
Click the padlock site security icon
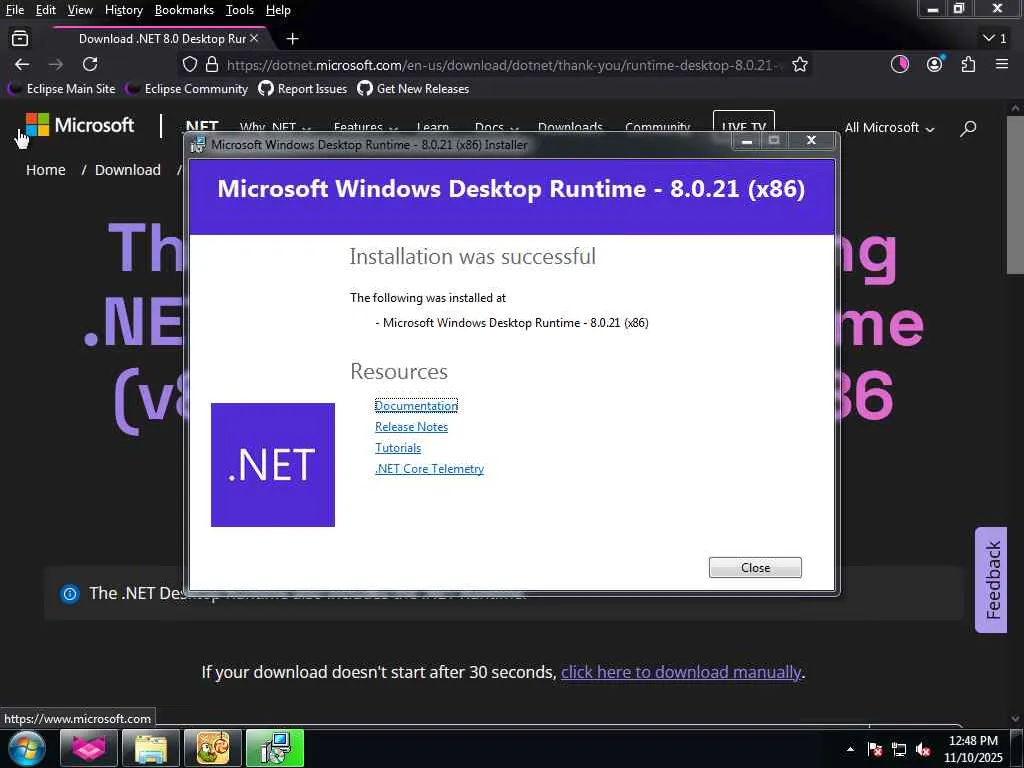[x=212, y=64]
